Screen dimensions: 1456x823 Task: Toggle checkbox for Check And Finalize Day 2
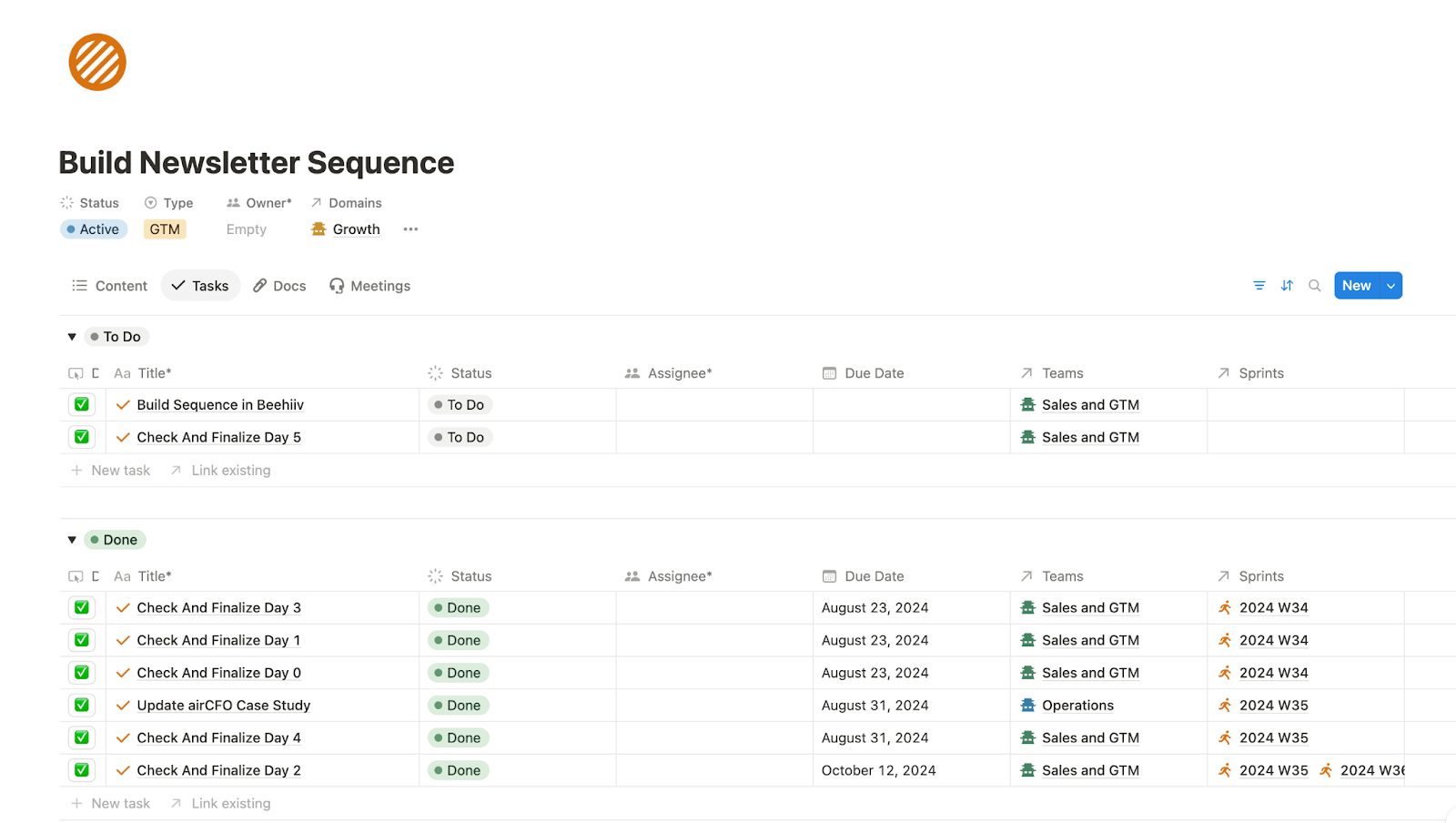tap(82, 770)
